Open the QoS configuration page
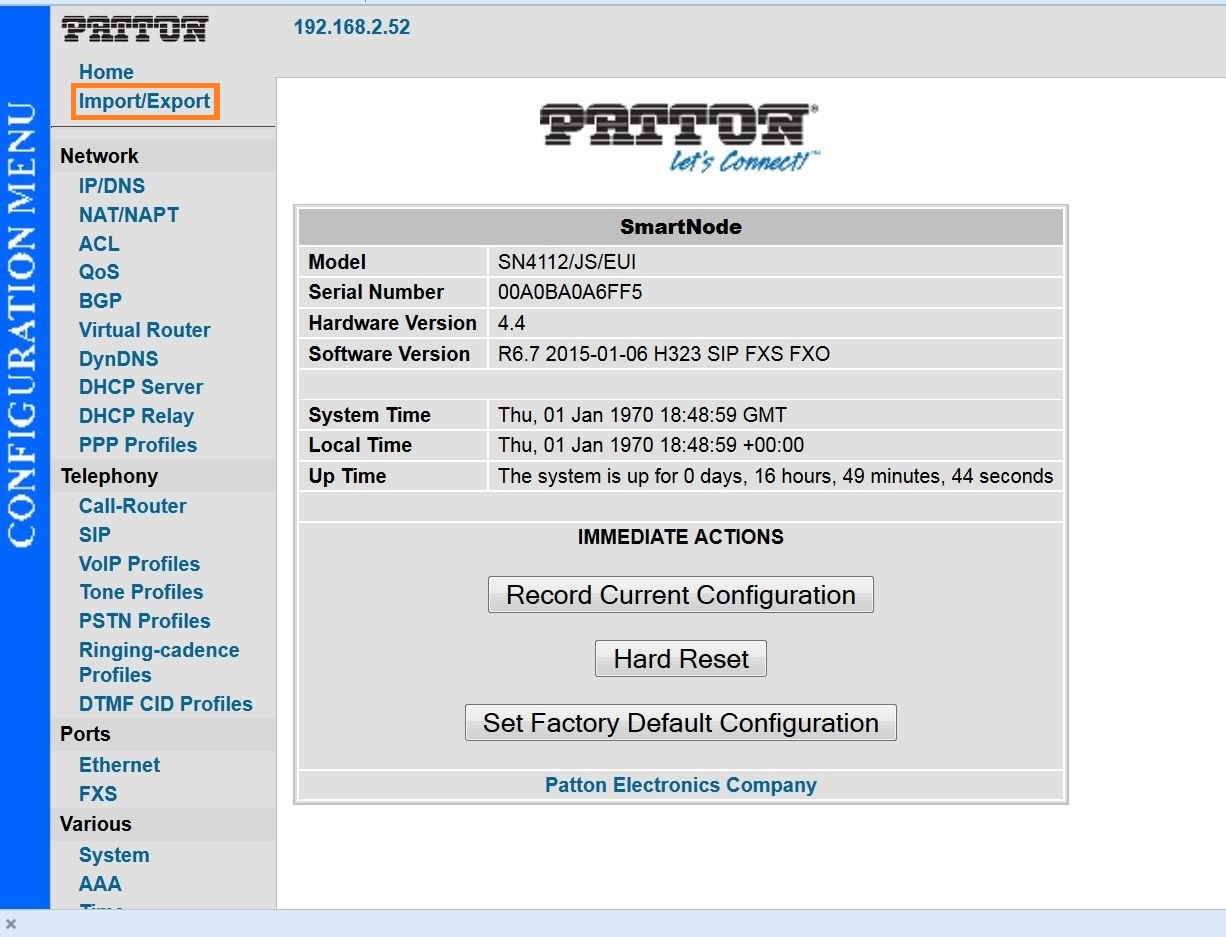The height and width of the screenshot is (937, 1226). tap(99, 272)
